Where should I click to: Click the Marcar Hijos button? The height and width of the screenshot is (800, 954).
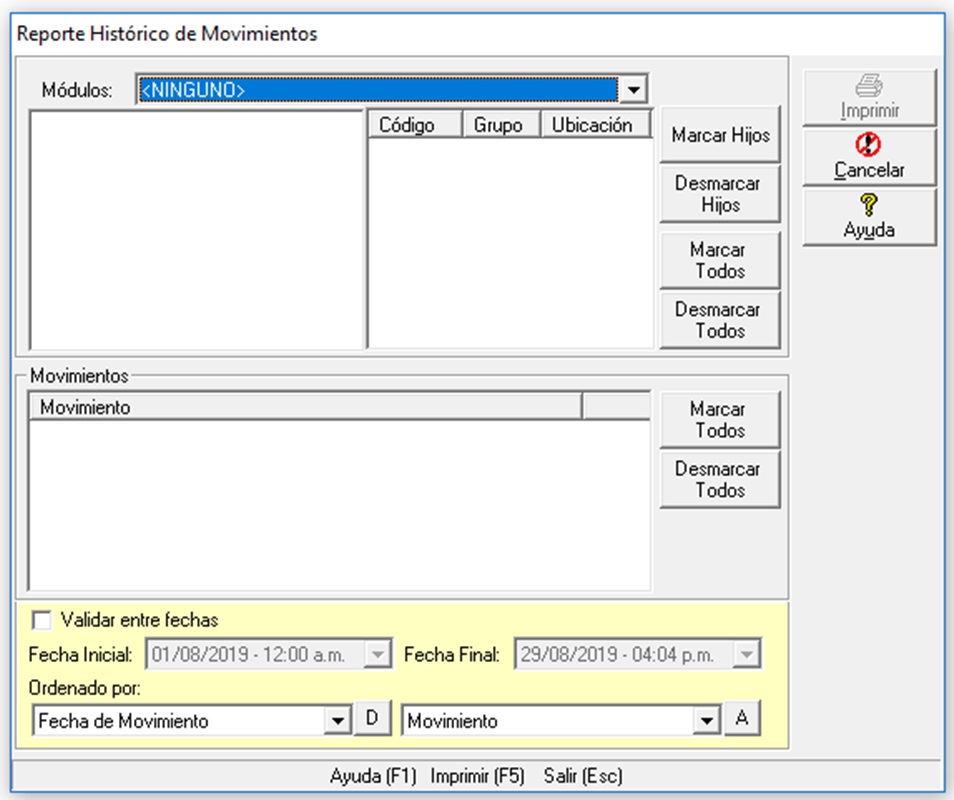720,134
